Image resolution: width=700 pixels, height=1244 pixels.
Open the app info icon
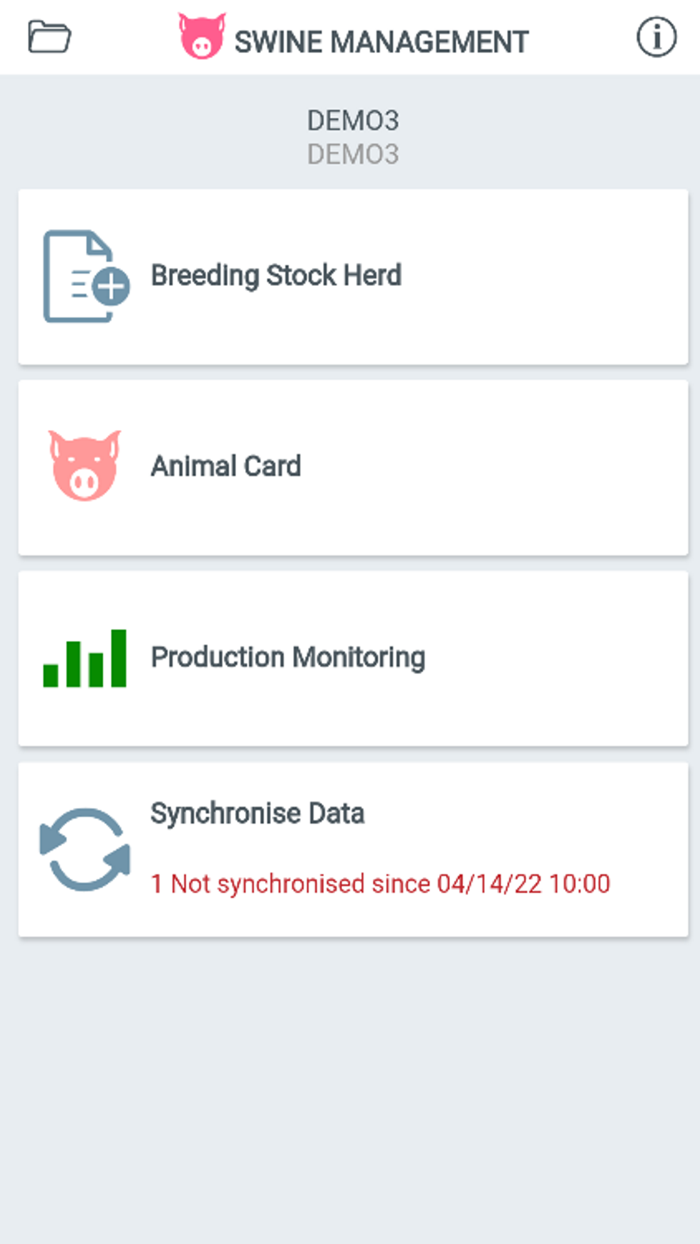coord(656,38)
